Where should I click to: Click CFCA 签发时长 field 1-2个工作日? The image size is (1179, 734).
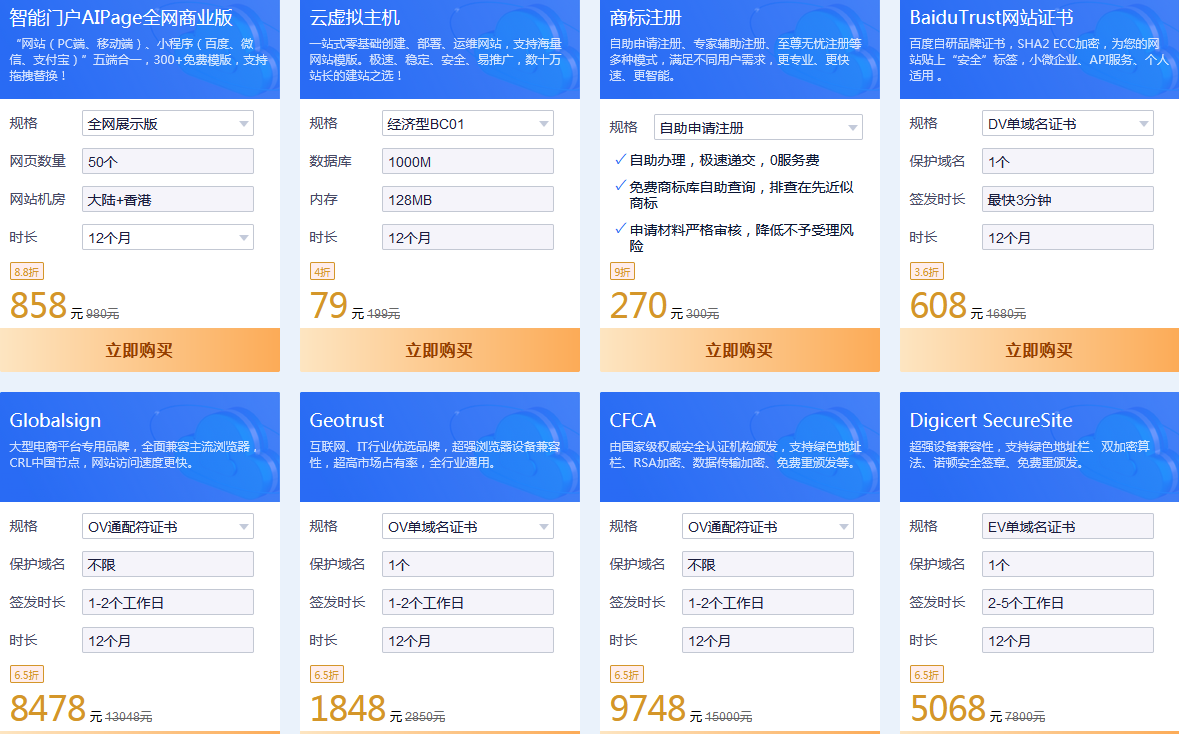(x=768, y=602)
